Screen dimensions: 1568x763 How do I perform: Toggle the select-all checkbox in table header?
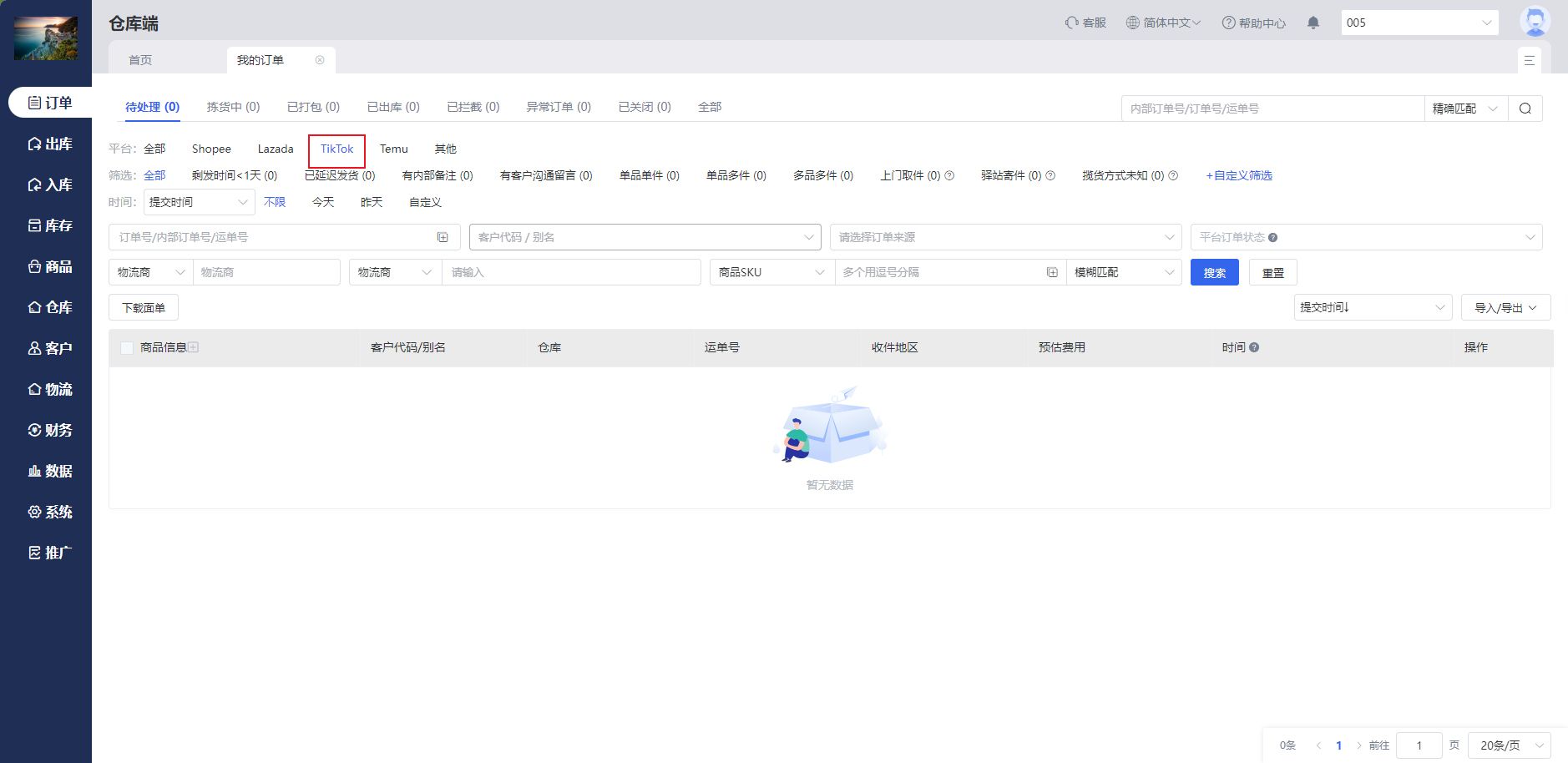coord(127,348)
